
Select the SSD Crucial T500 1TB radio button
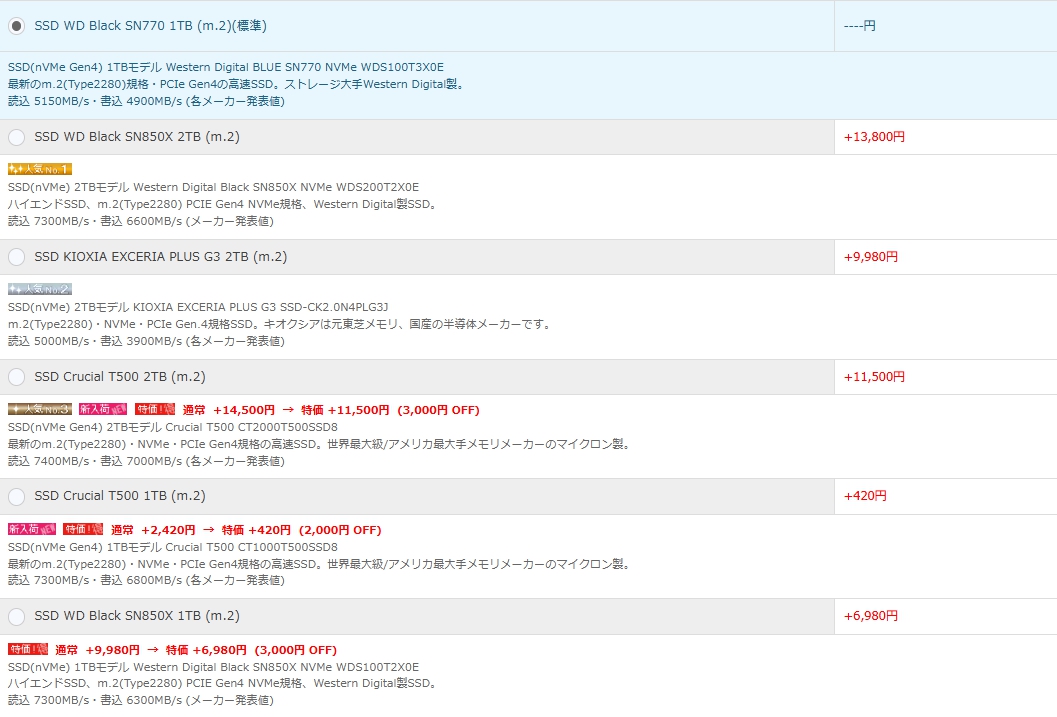[x=17, y=497]
